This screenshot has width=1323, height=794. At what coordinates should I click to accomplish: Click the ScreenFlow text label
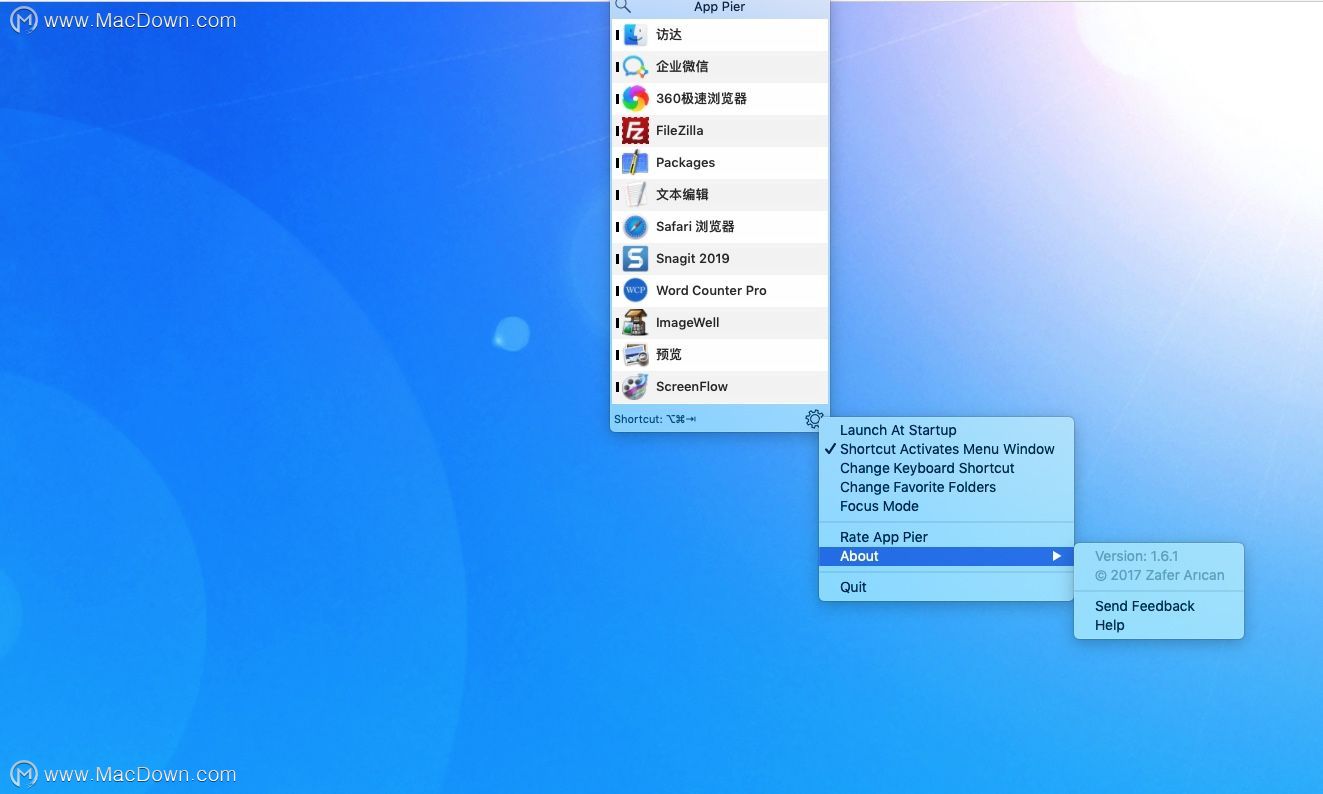691,387
